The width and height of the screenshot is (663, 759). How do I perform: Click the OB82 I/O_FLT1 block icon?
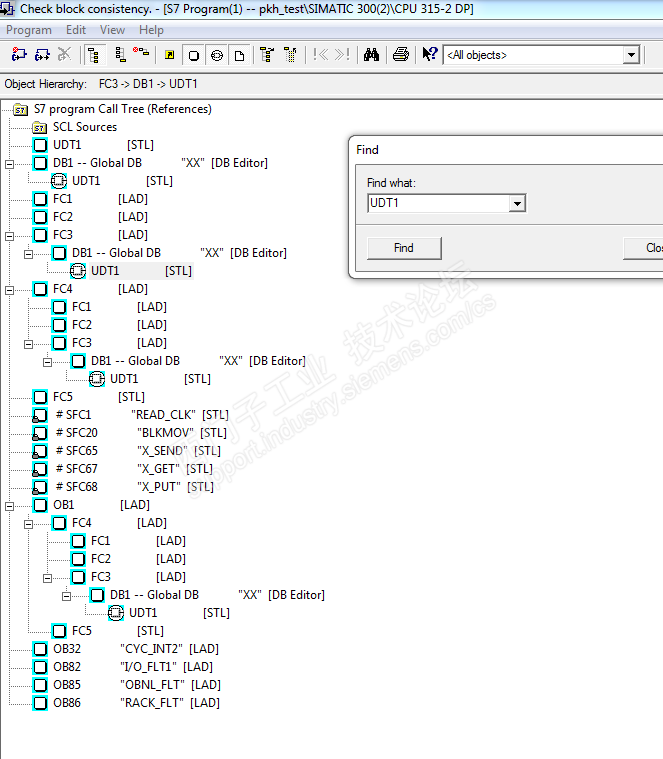pyautogui.click(x=40, y=667)
